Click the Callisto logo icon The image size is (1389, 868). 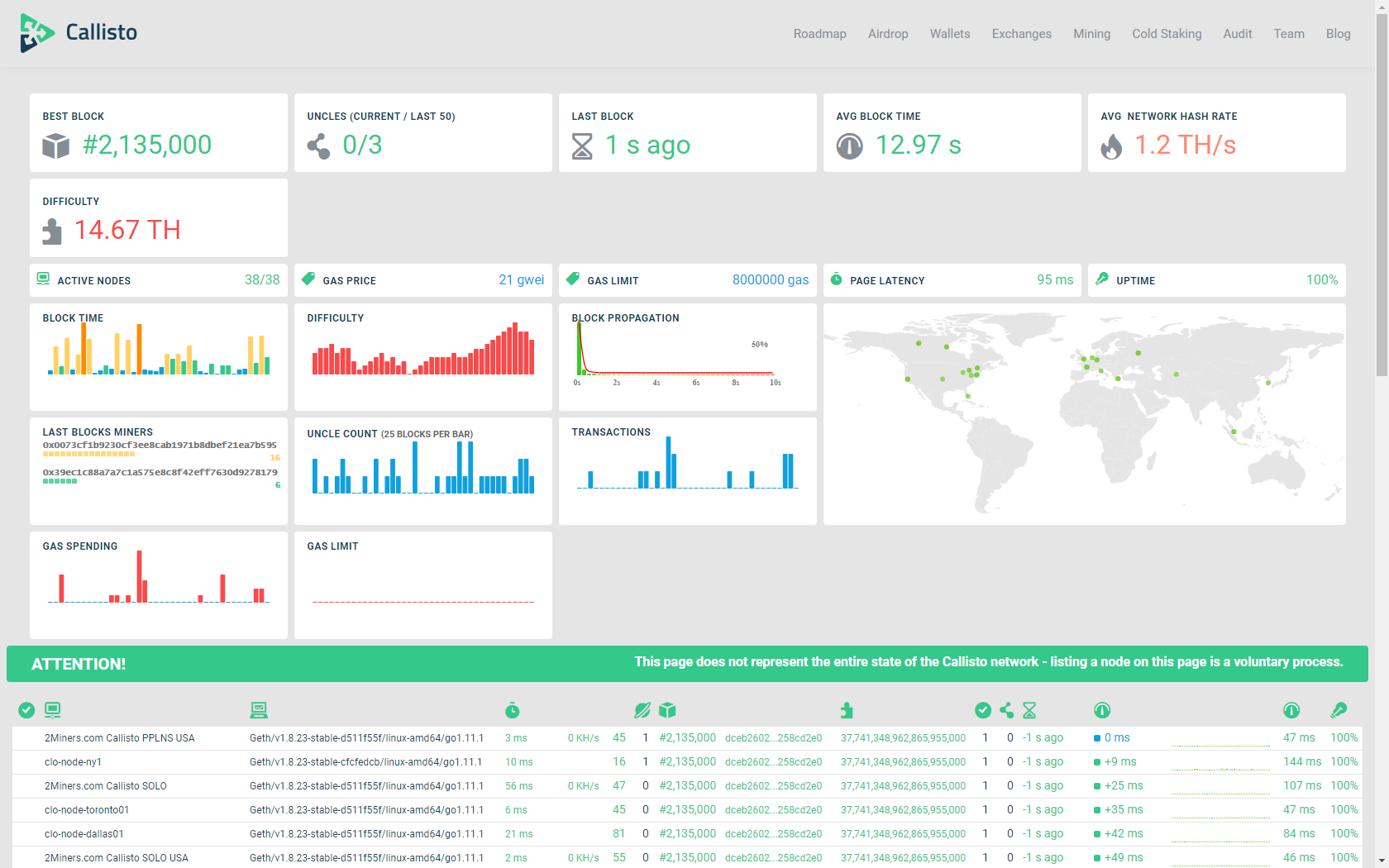[37, 33]
